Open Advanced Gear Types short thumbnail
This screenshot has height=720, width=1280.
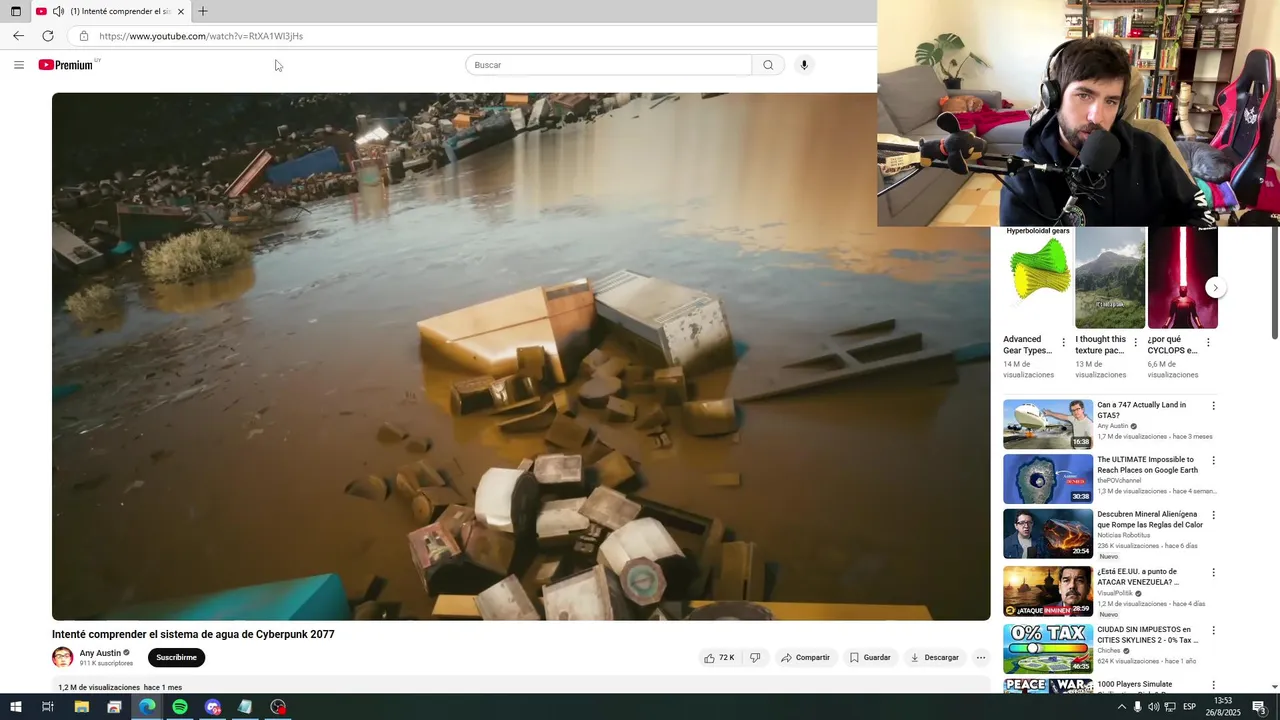(1038, 278)
